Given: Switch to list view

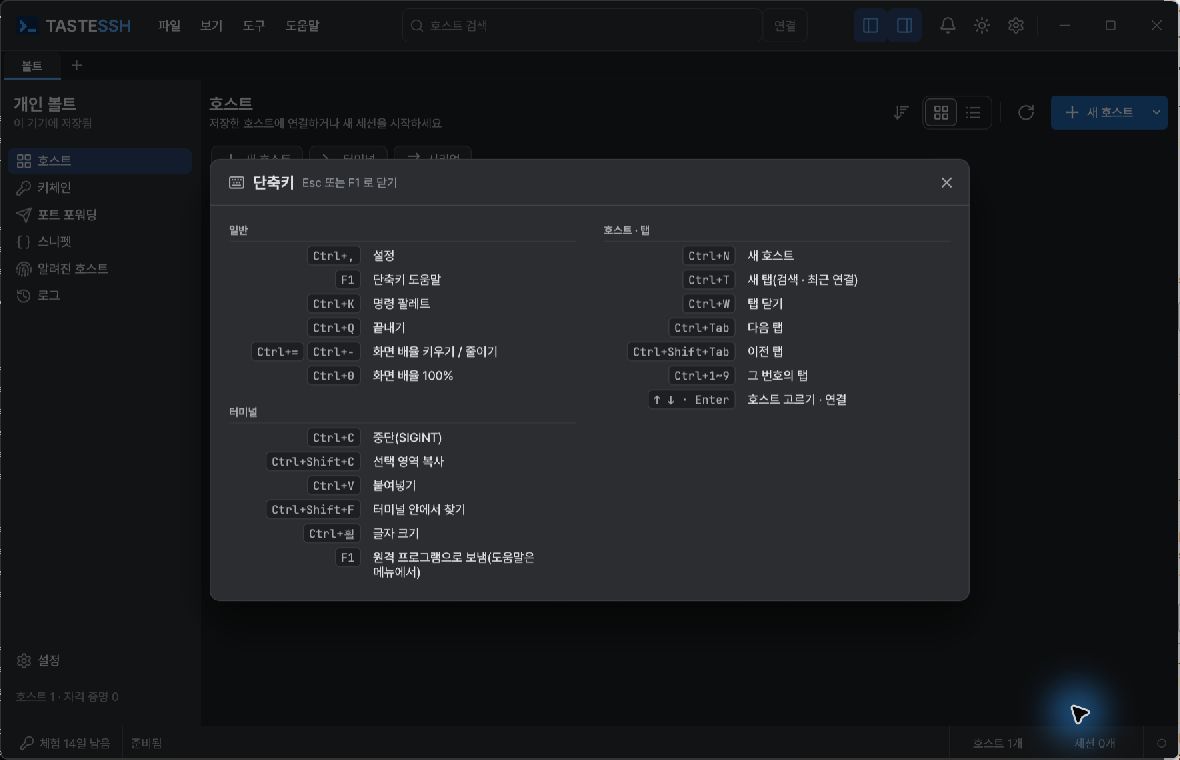Looking at the screenshot, I should click(x=973, y=113).
